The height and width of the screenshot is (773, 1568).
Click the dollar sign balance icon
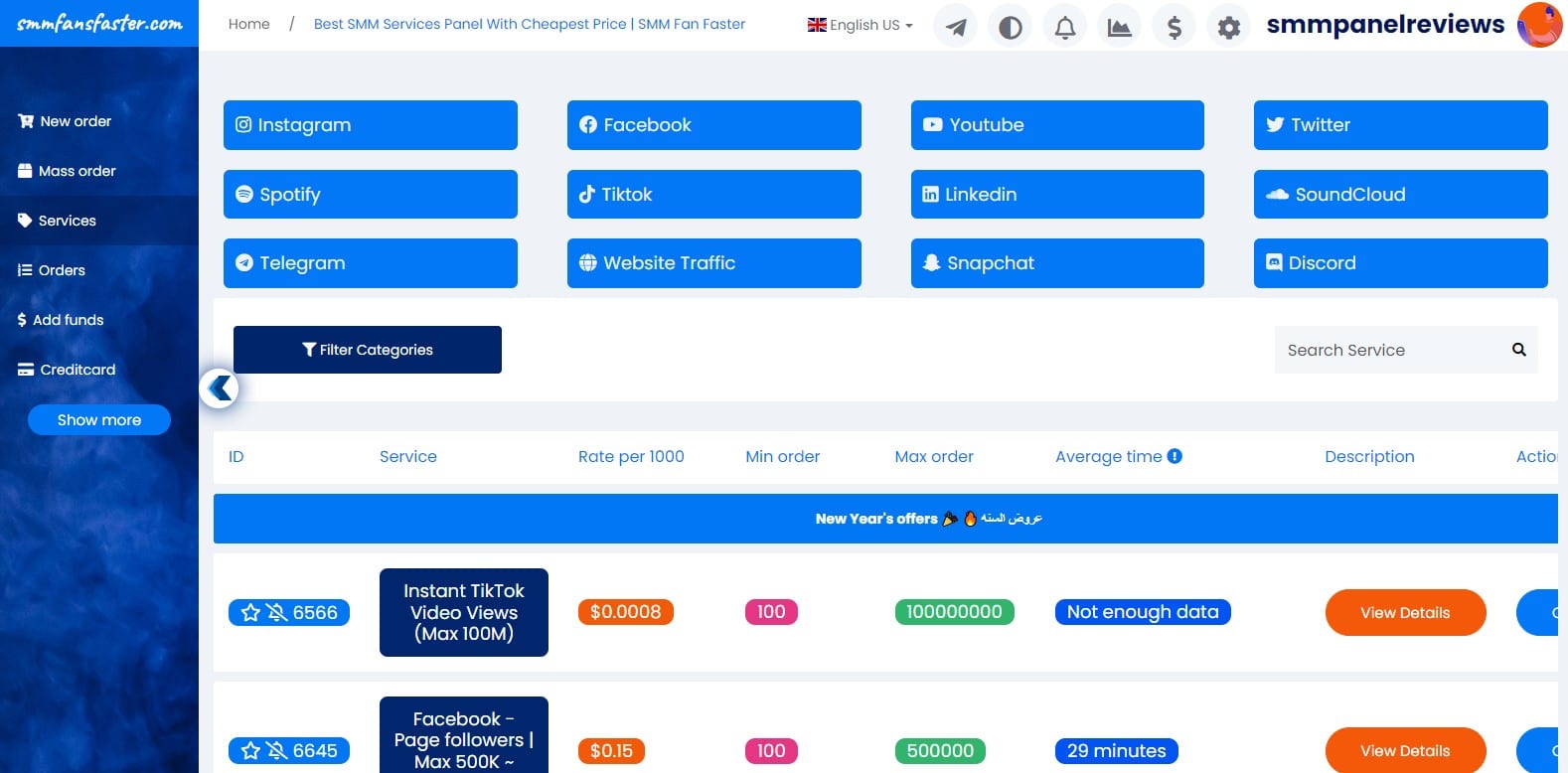1174,27
